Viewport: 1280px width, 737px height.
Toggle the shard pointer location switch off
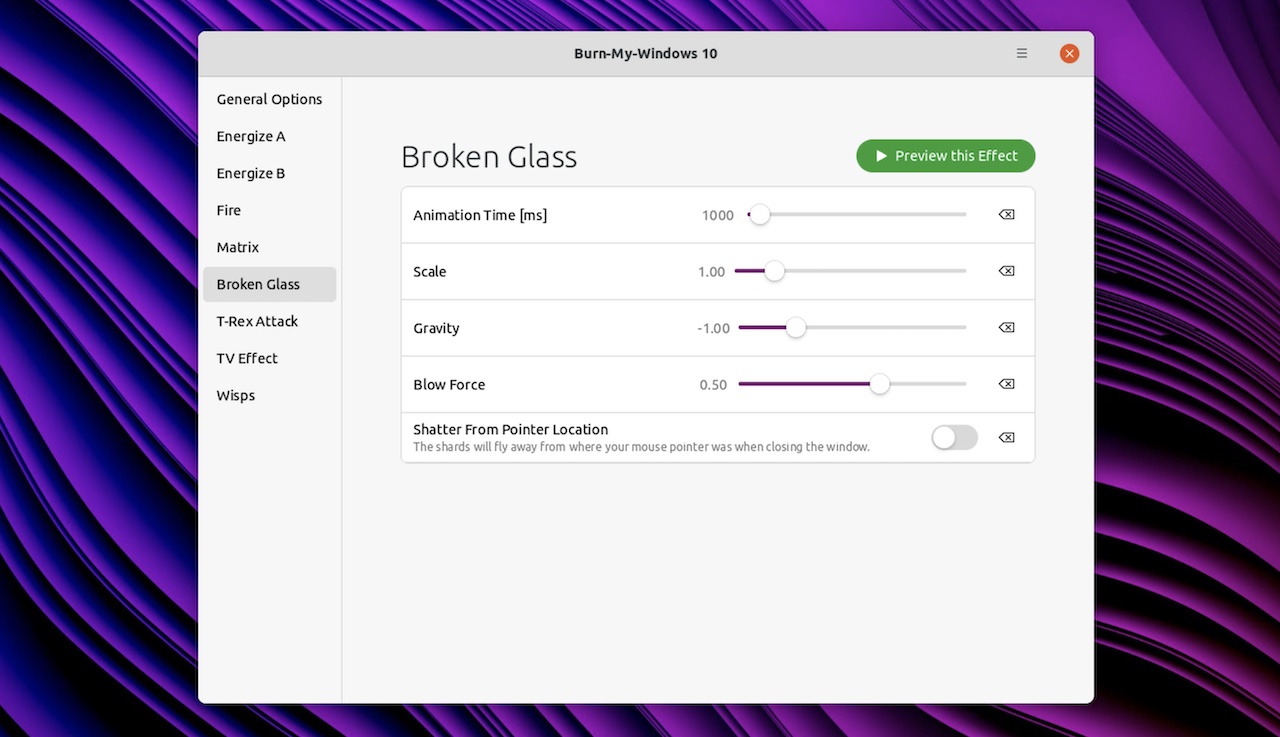point(954,437)
